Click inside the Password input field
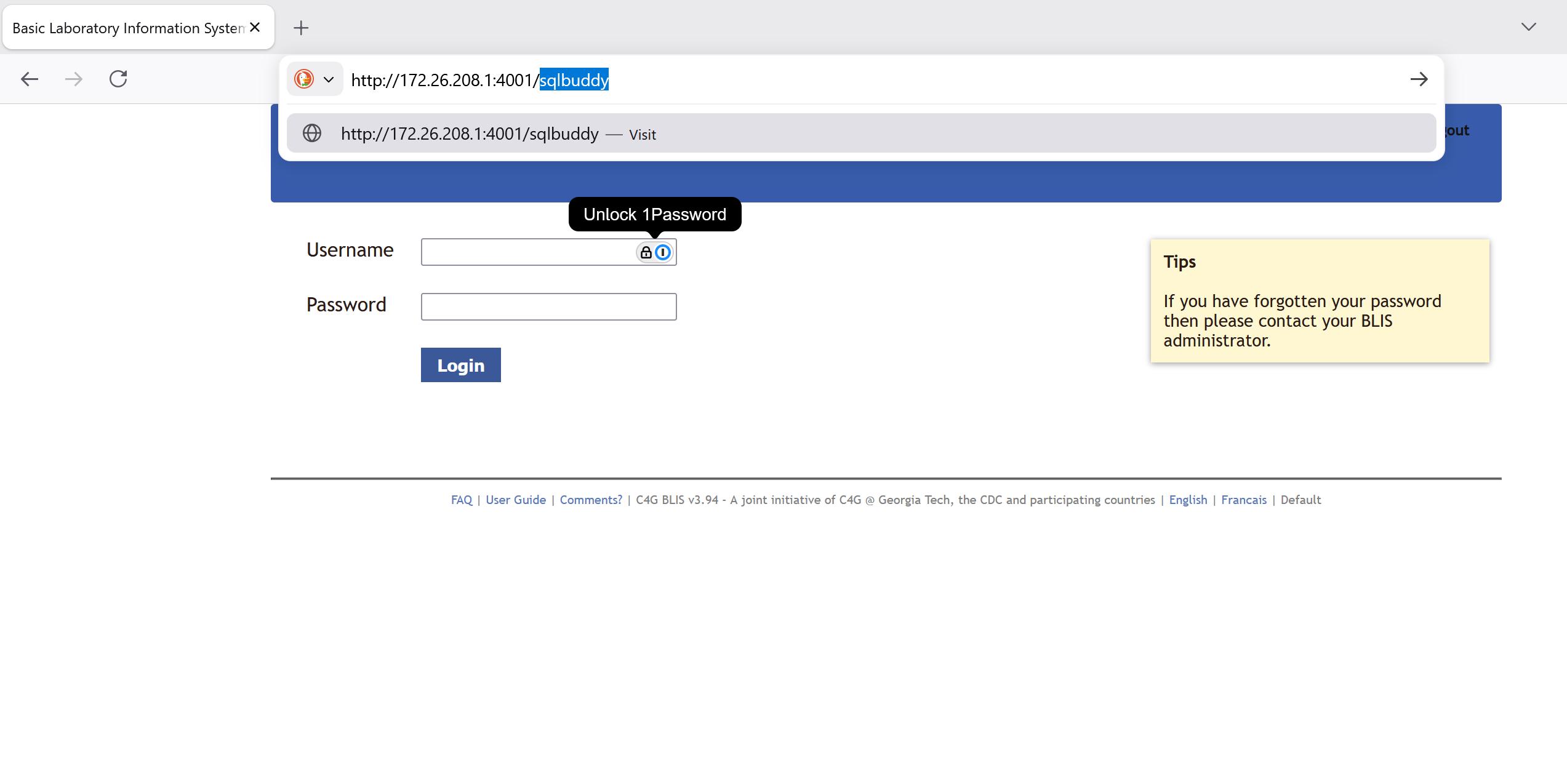The height and width of the screenshot is (784, 1567). point(548,306)
